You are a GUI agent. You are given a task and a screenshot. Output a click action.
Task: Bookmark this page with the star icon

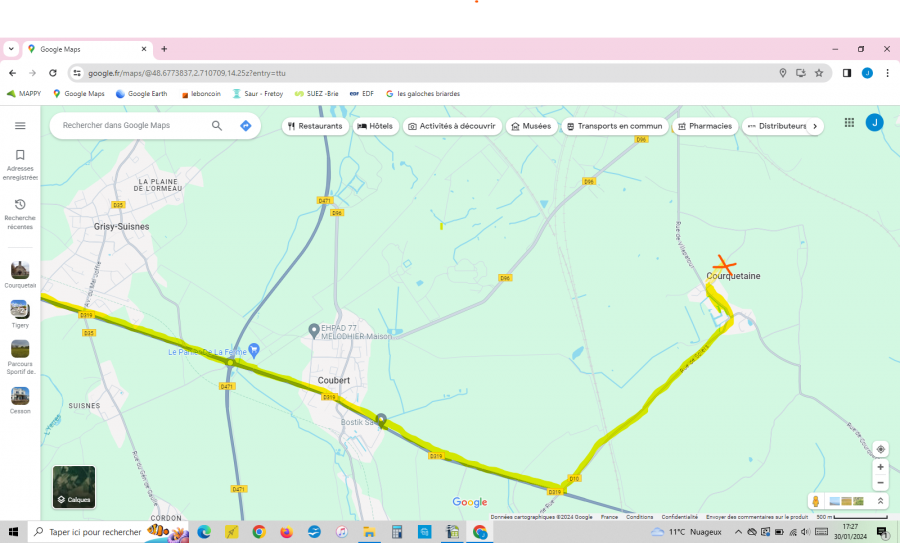[x=819, y=73]
